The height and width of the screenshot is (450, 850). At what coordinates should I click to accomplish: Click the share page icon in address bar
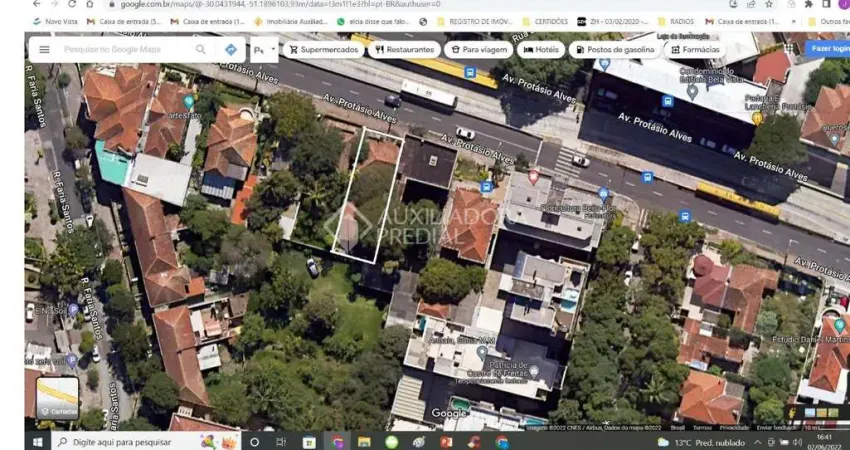pos(751,4)
